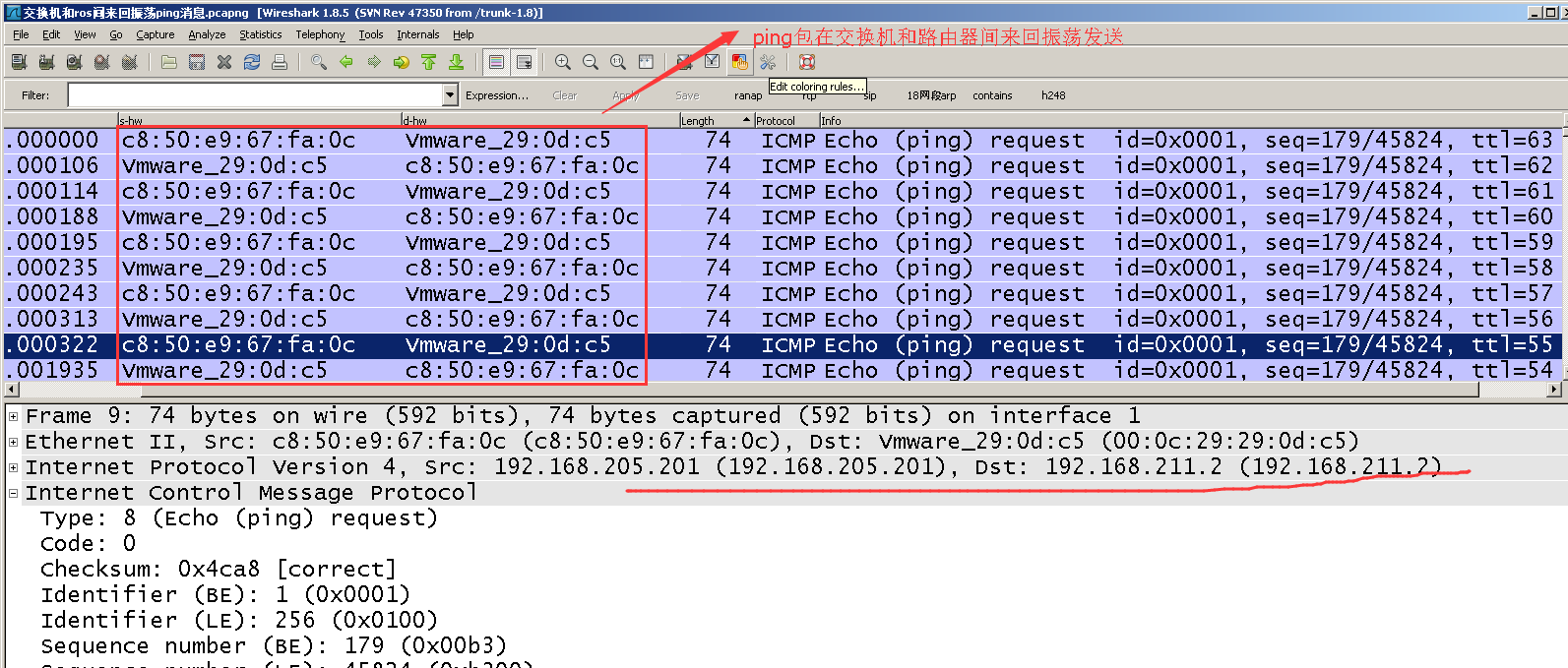
Task: Click packet list scrollbar right arrow
Action: pos(1554,390)
